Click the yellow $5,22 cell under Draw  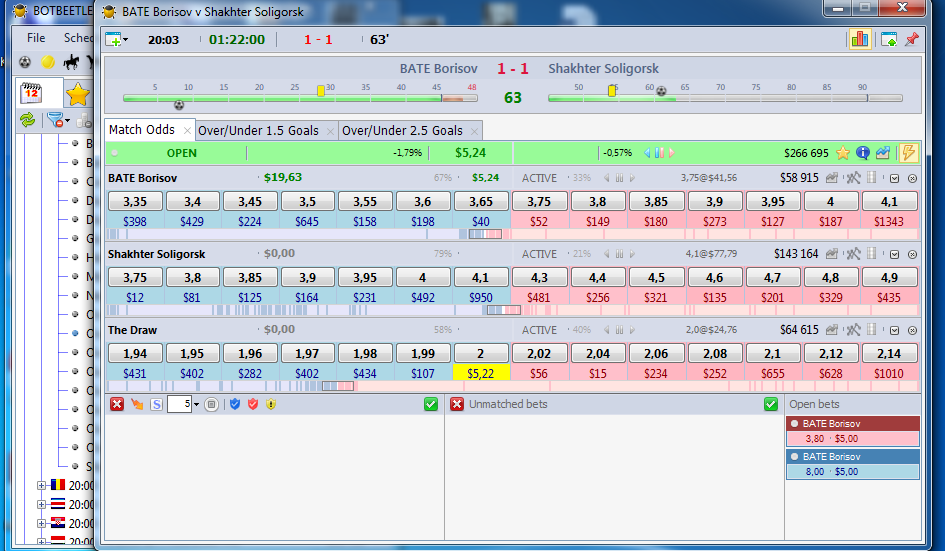(x=481, y=373)
